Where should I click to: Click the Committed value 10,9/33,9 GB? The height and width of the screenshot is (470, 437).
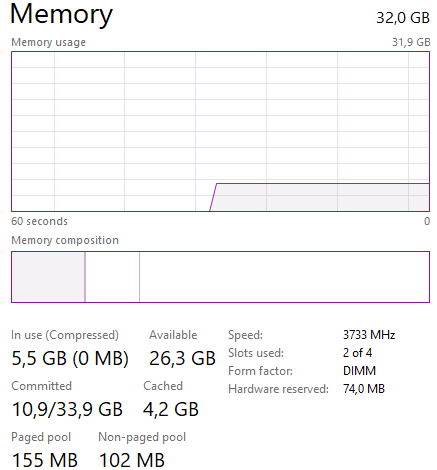tap(67, 409)
